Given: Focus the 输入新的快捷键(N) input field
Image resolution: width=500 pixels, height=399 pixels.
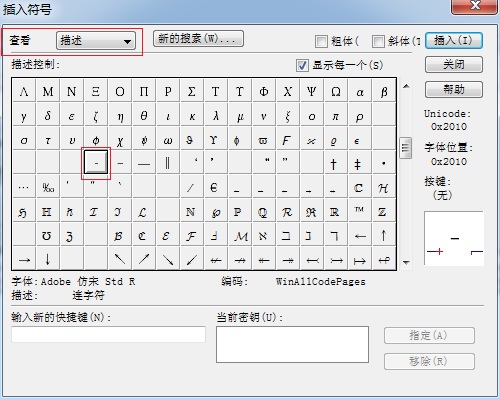Looking at the screenshot, I should tap(108, 334).
